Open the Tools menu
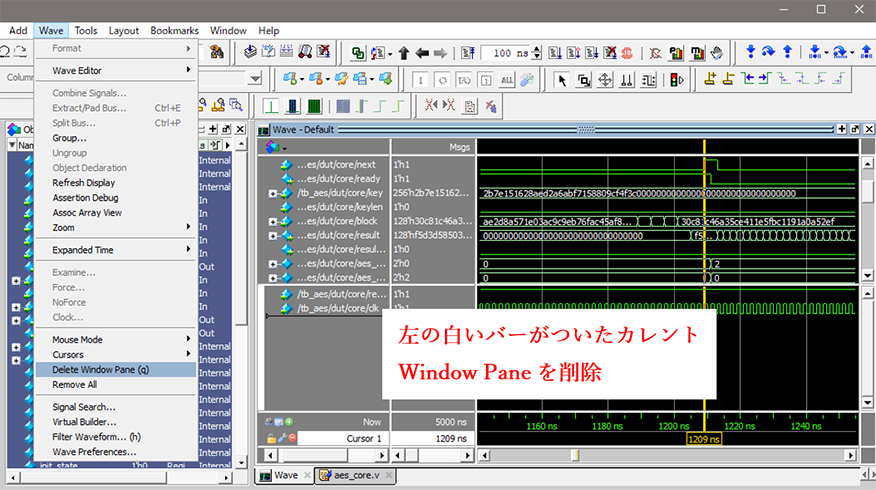This screenshot has height=490, width=876. click(86, 30)
